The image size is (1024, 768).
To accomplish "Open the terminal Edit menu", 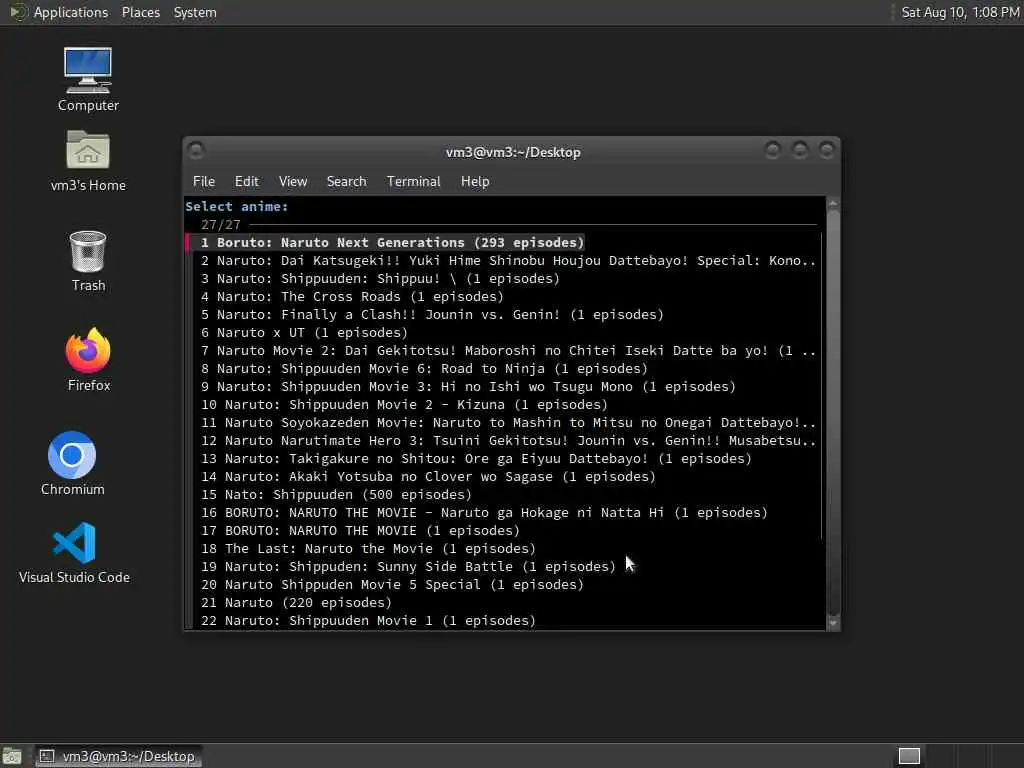I will (246, 182).
